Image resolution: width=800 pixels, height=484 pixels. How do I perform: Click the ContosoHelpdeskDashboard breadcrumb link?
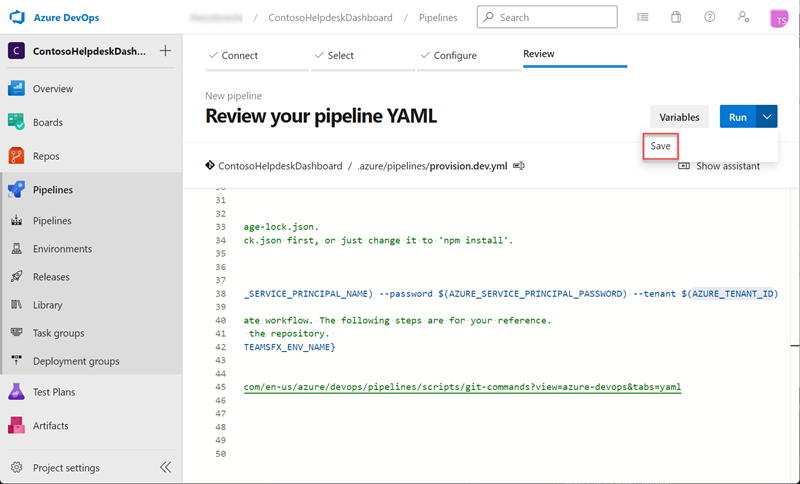coord(330,17)
